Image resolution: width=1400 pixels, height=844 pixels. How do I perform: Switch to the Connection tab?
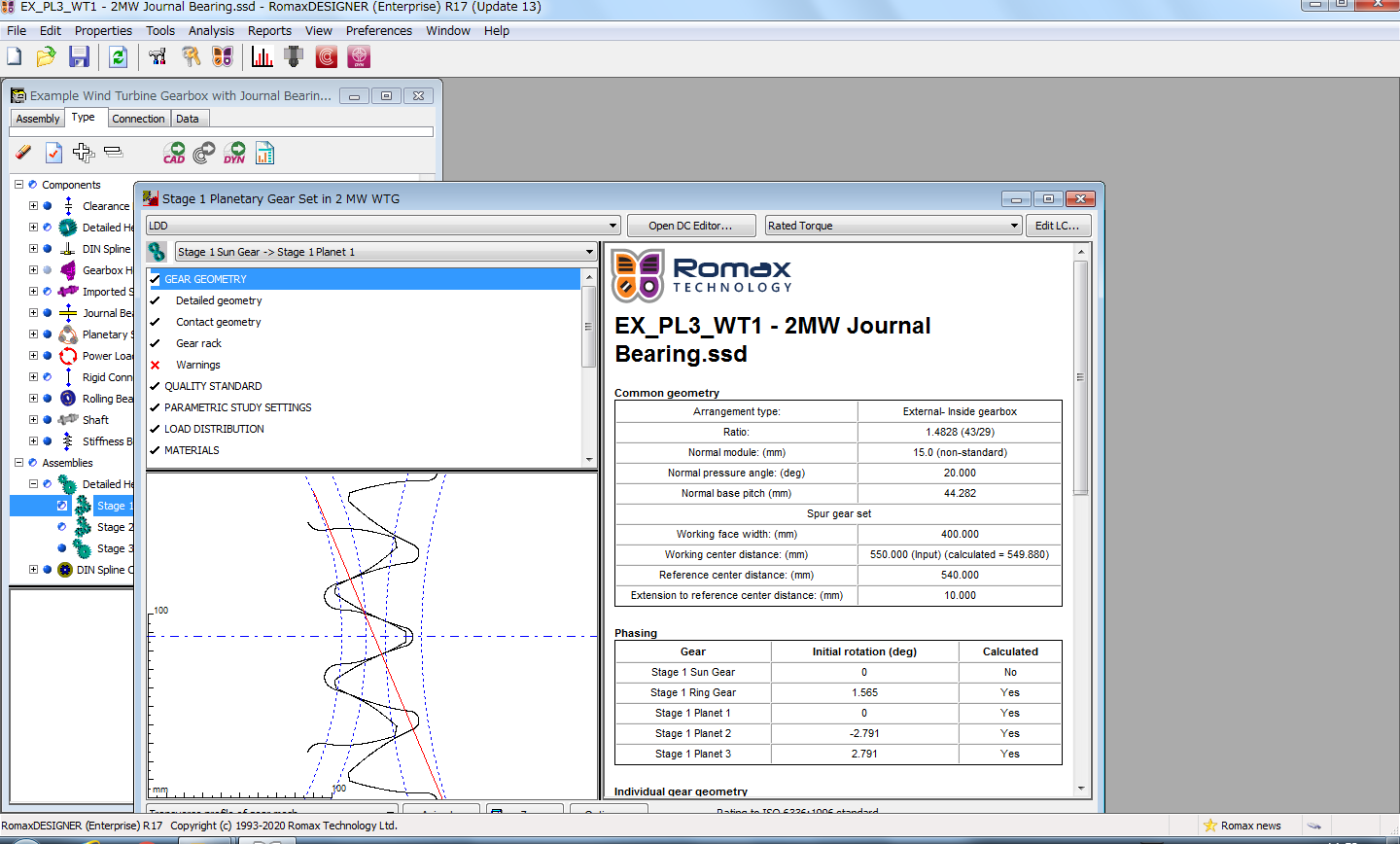tap(138, 119)
